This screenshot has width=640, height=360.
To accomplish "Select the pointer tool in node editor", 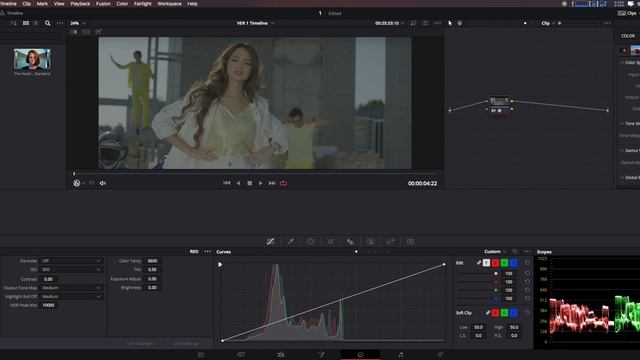I will tap(450, 23).
